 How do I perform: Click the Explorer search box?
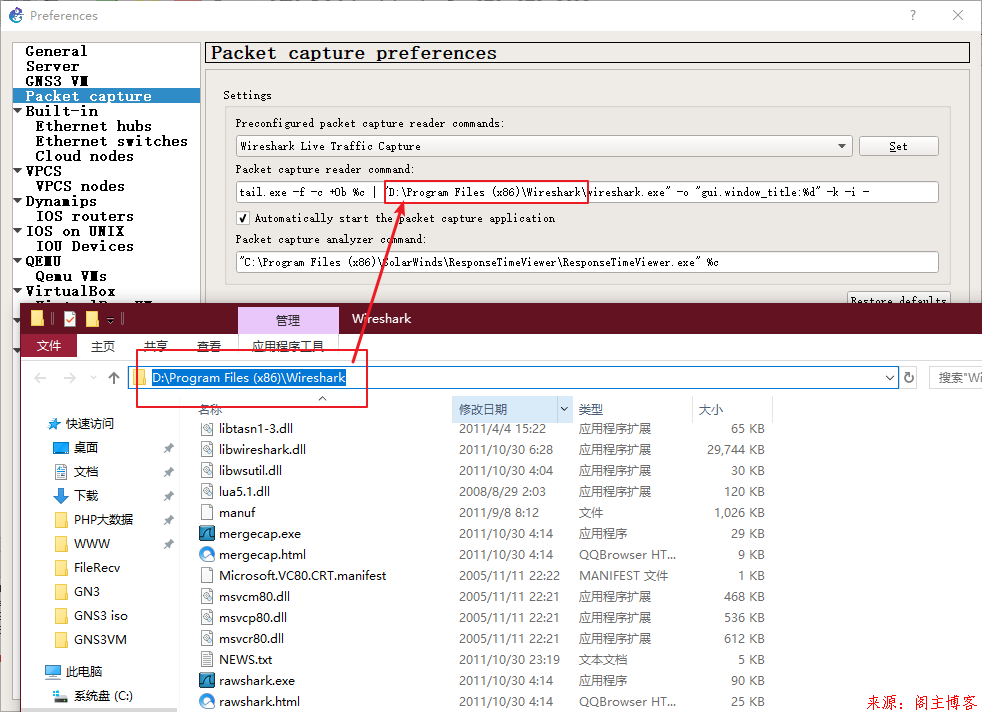(x=954, y=378)
